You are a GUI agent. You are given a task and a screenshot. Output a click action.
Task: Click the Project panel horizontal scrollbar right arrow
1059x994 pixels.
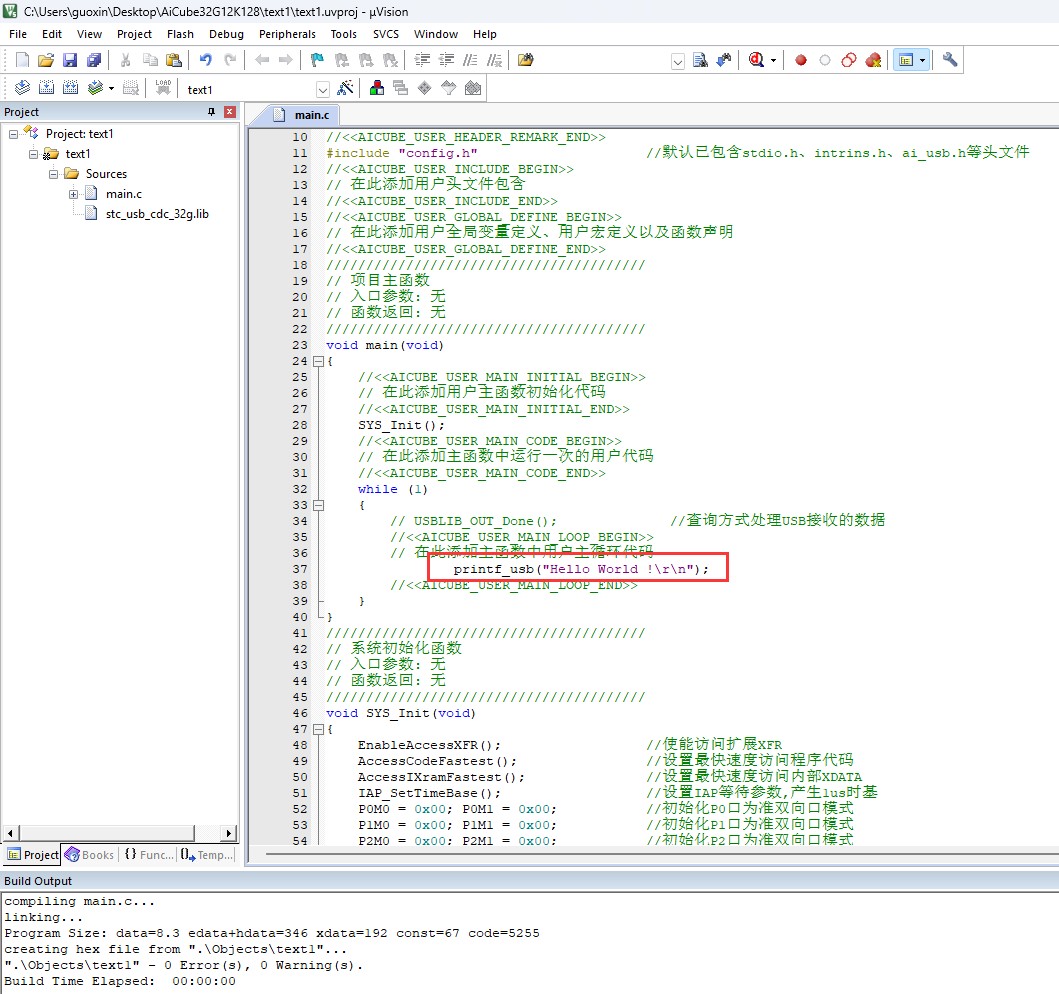tap(229, 833)
